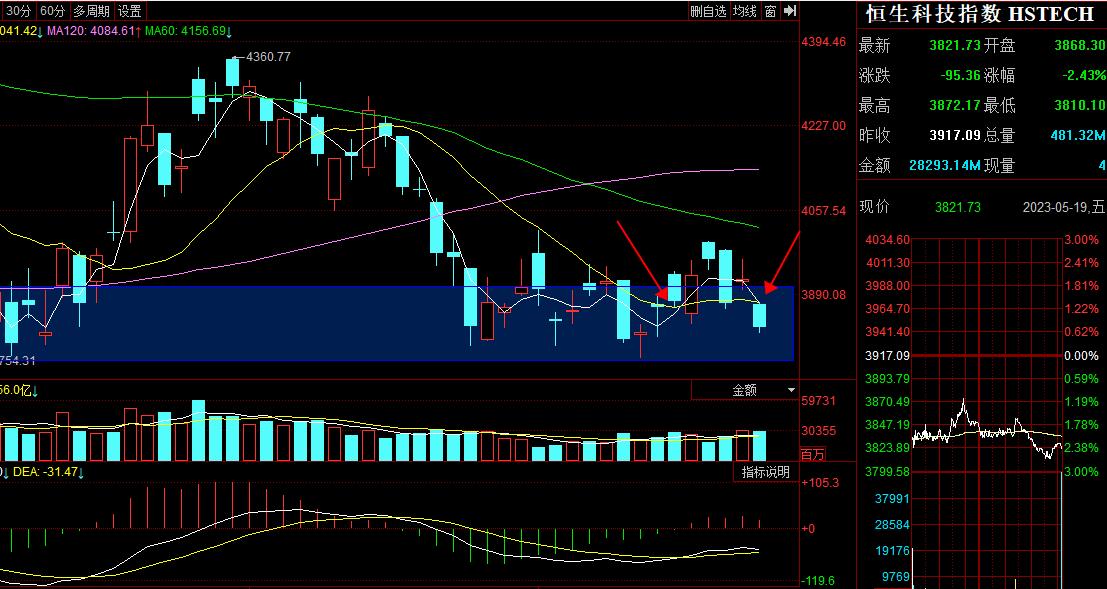Click the 3890.08 price axis label
The image size is (1107, 589).
[823, 294]
